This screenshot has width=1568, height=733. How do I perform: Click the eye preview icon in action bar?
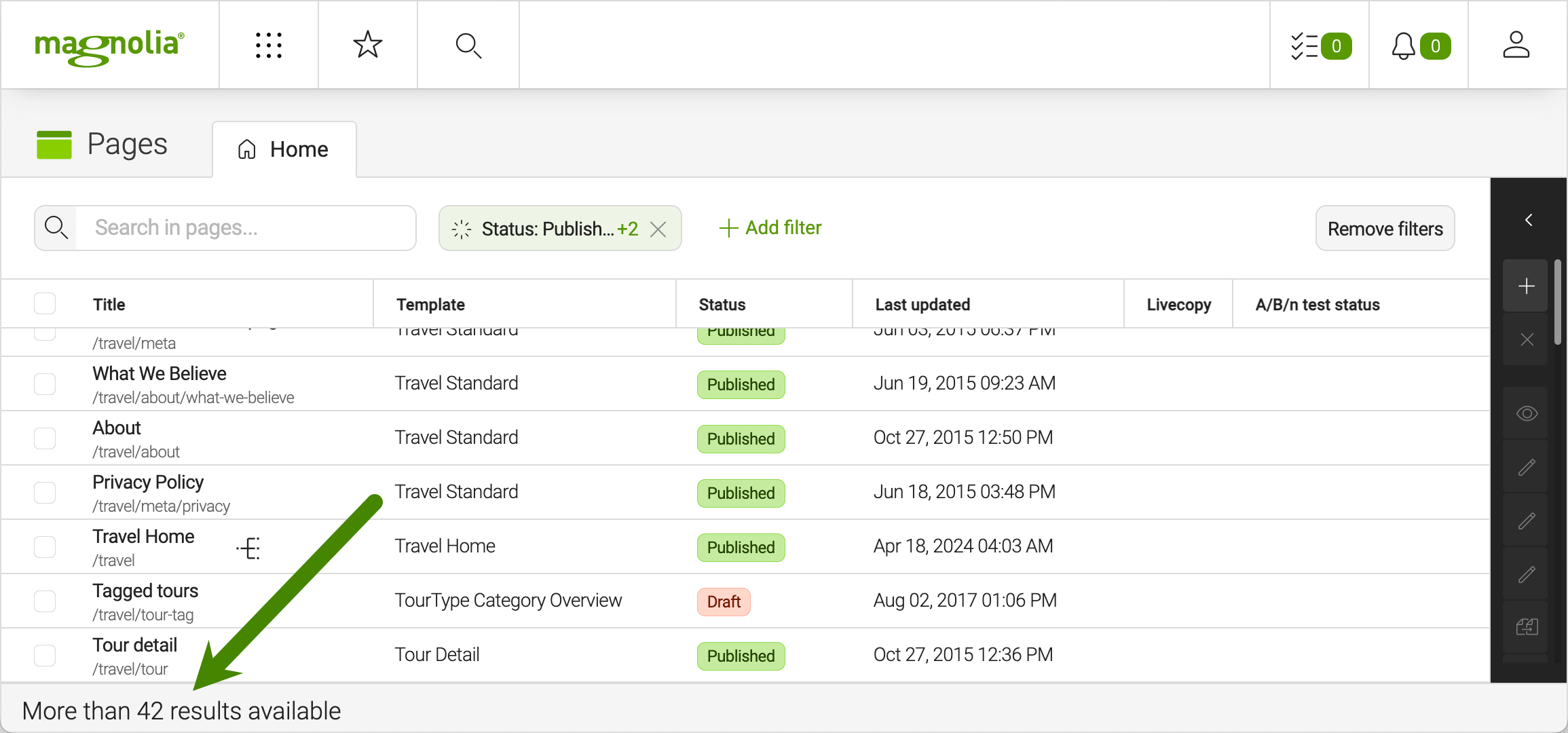click(x=1526, y=413)
